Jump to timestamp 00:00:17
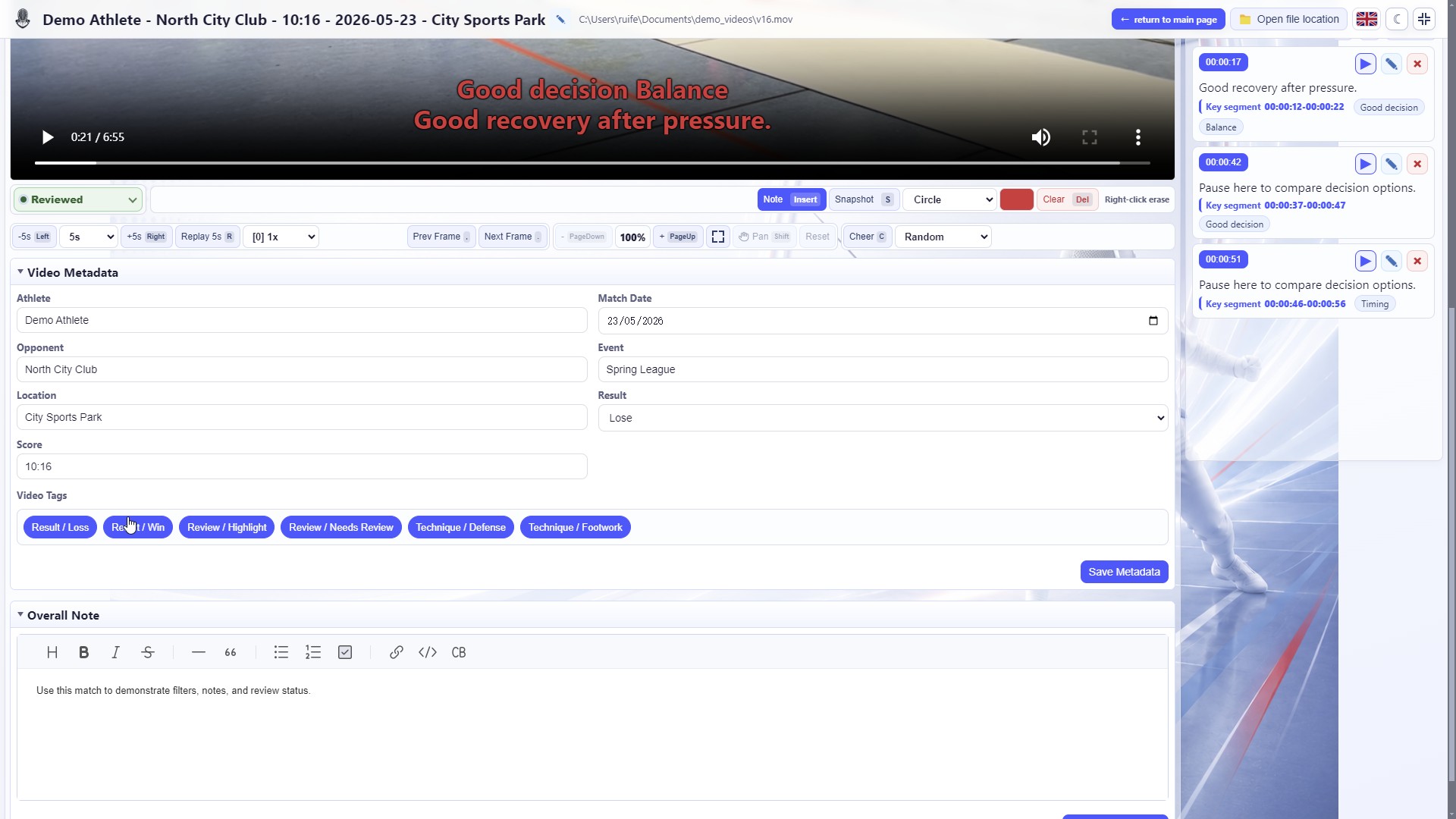Image resolution: width=1456 pixels, height=819 pixels. (1223, 62)
